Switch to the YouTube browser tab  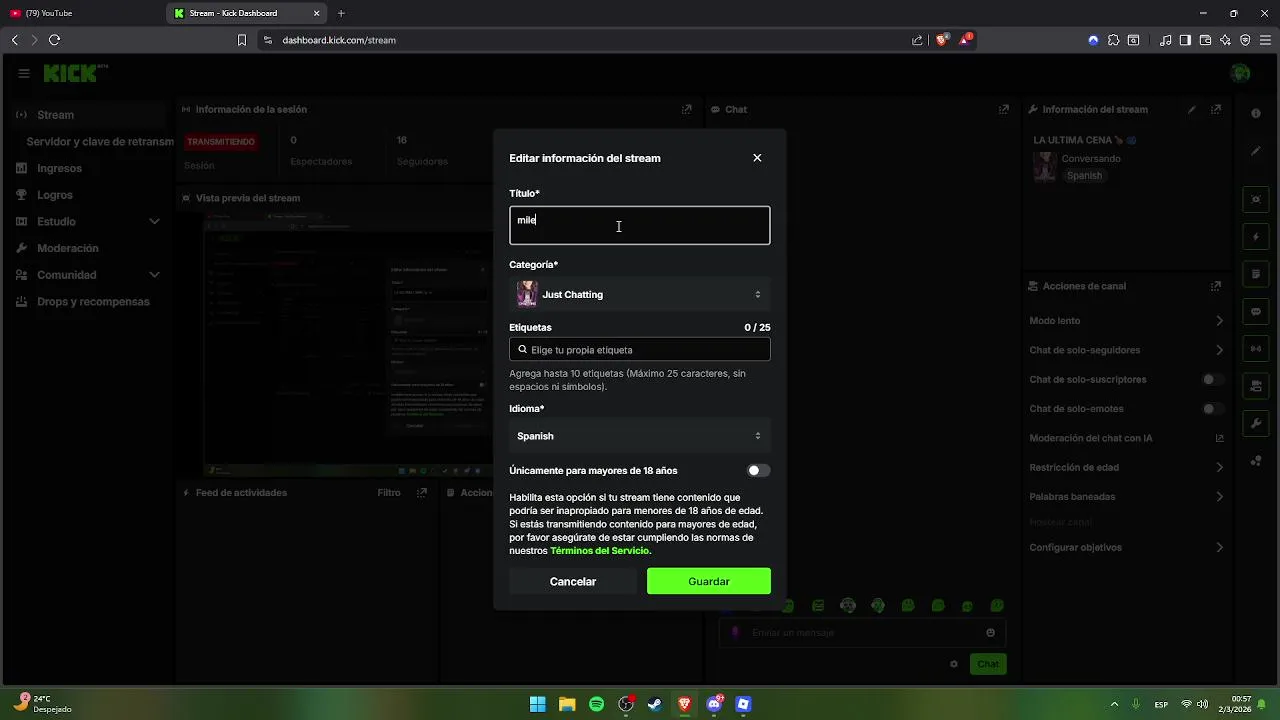click(80, 13)
